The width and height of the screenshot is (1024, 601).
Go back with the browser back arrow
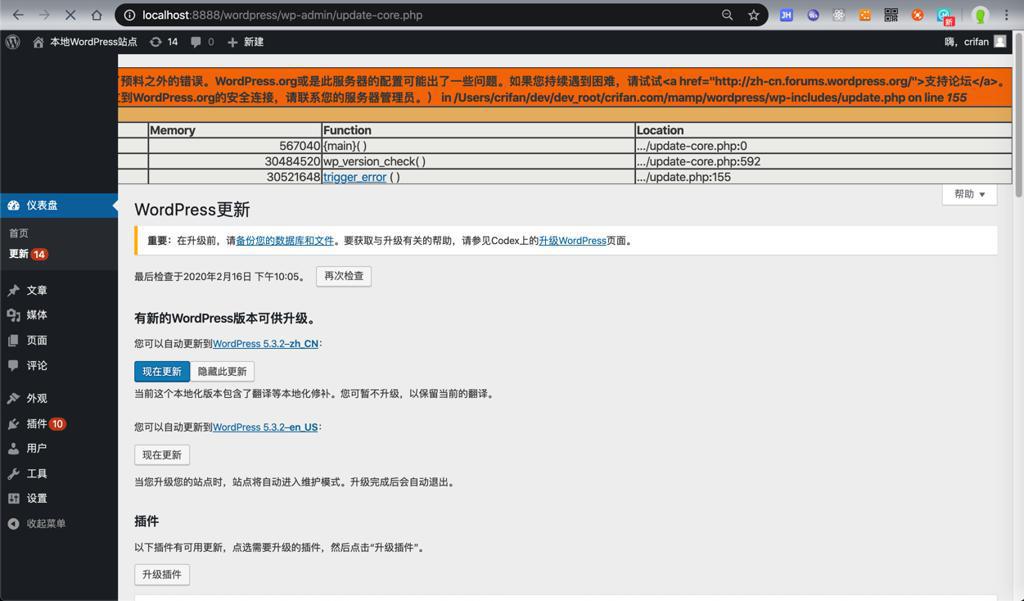[x=18, y=15]
